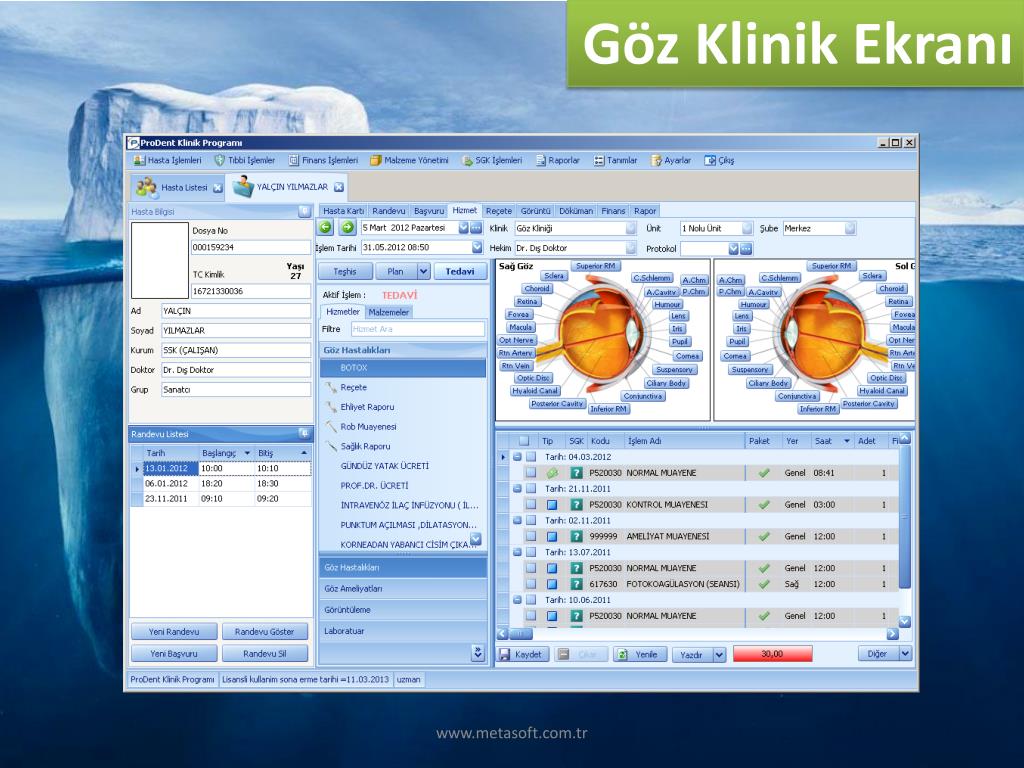Check the Tarih: 10.06.2011 group checkbox
The image size is (1024, 768).
pyautogui.click(x=531, y=600)
